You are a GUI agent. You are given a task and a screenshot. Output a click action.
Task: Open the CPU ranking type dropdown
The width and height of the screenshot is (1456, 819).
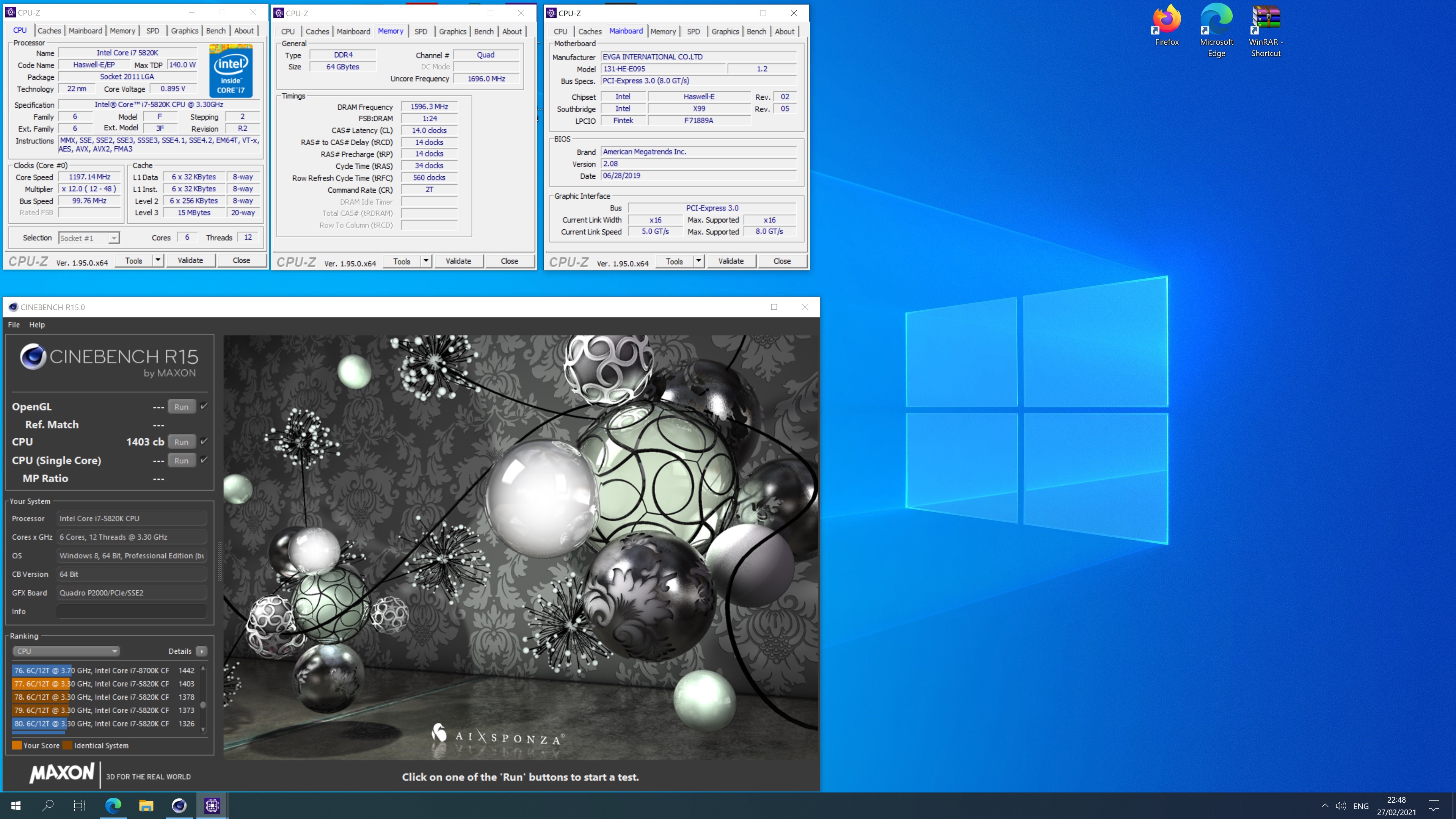66,651
